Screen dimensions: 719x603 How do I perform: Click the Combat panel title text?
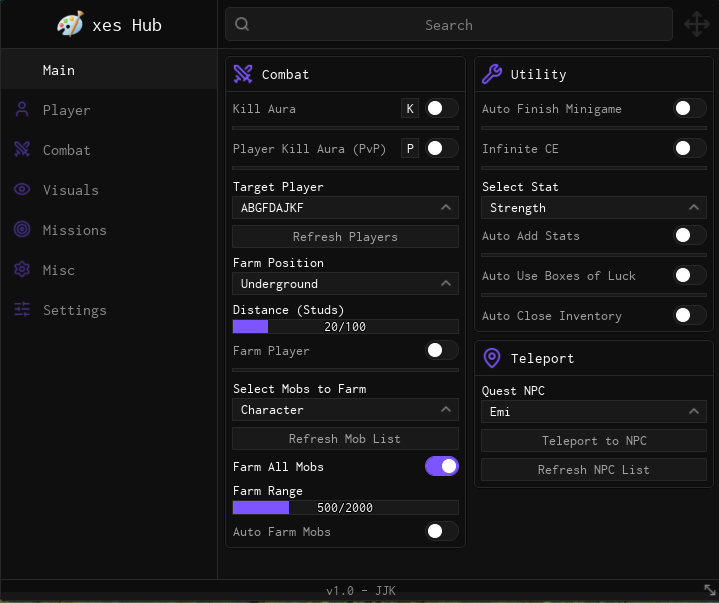pos(285,74)
